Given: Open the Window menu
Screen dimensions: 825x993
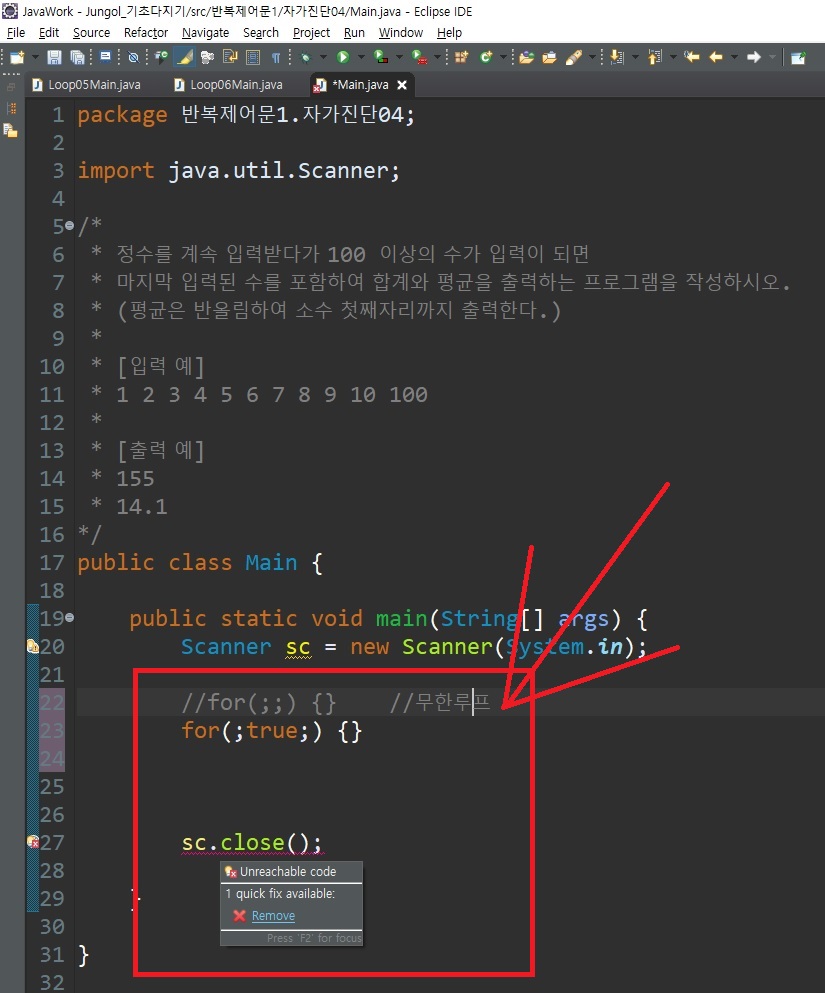Looking at the screenshot, I should [401, 32].
